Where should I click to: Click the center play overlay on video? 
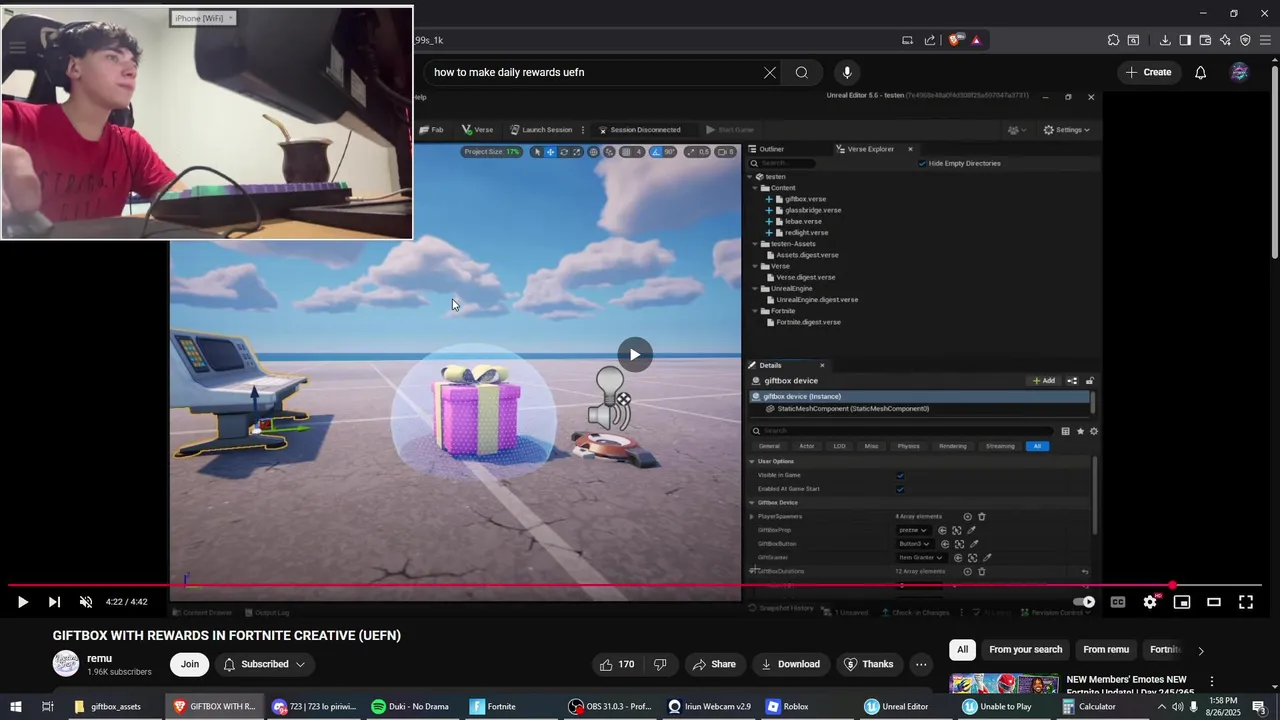pos(634,354)
